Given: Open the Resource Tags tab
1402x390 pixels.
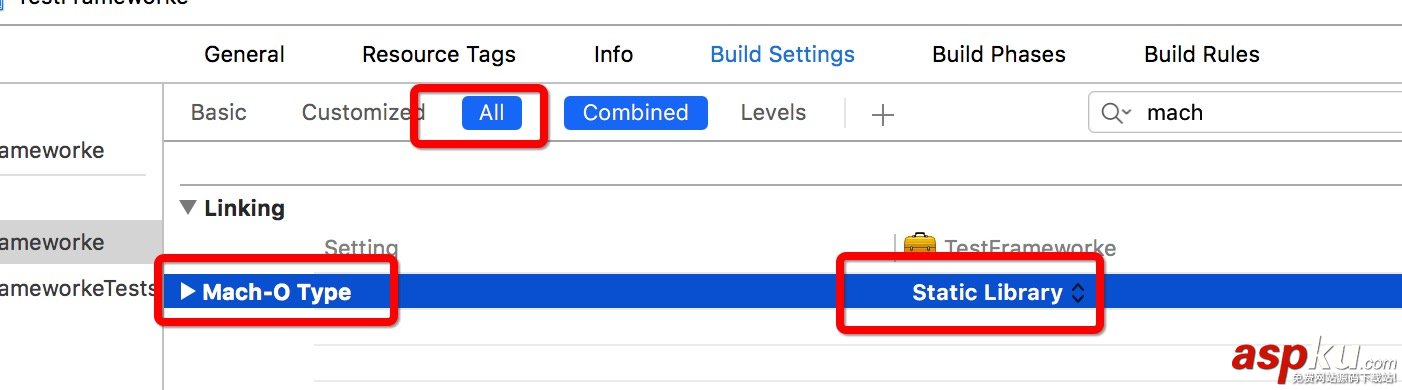Looking at the screenshot, I should (439, 54).
